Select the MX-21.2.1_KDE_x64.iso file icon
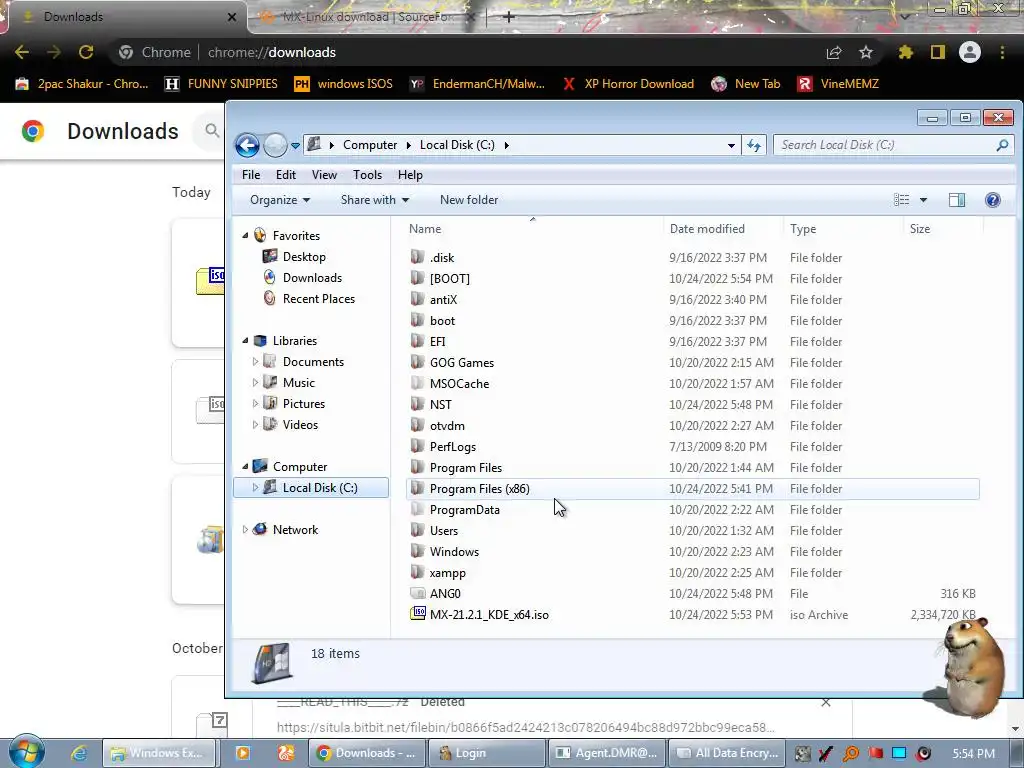 click(417, 614)
